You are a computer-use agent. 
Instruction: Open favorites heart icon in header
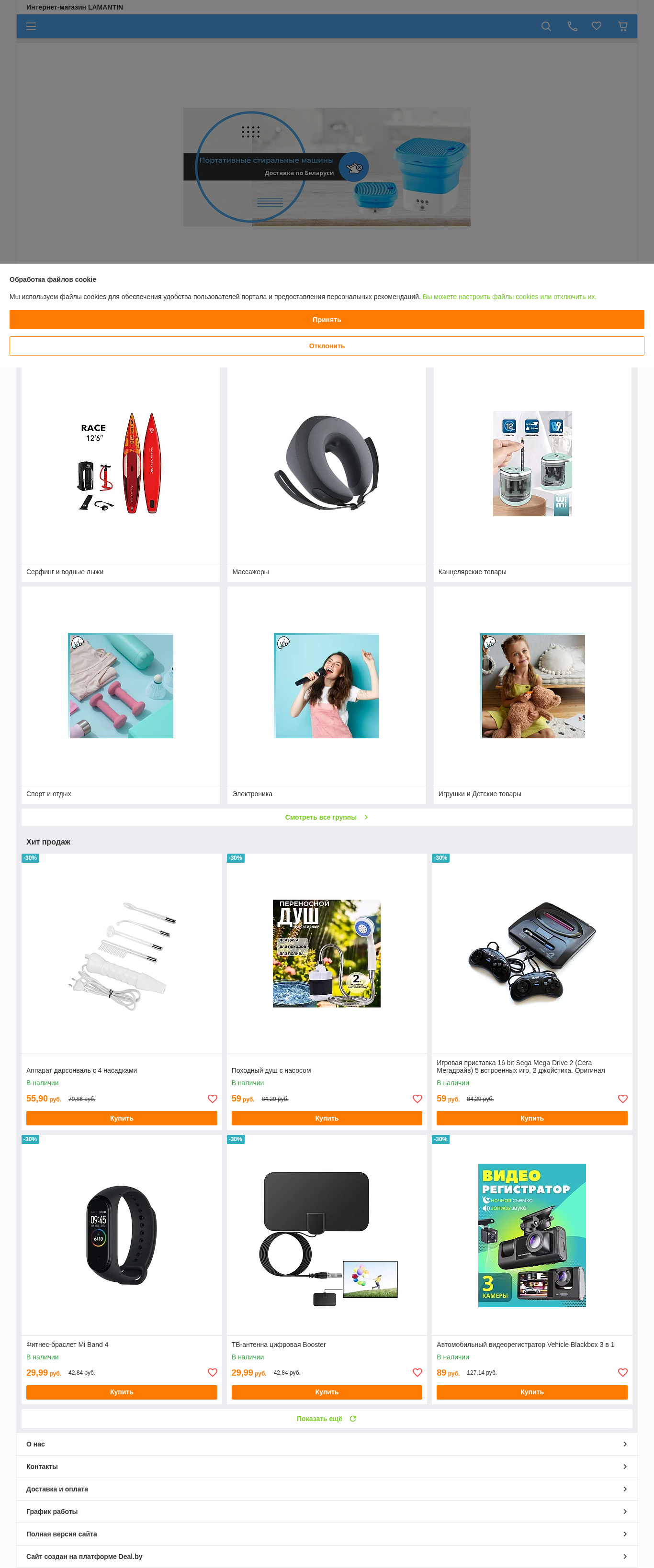click(x=597, y=26)
